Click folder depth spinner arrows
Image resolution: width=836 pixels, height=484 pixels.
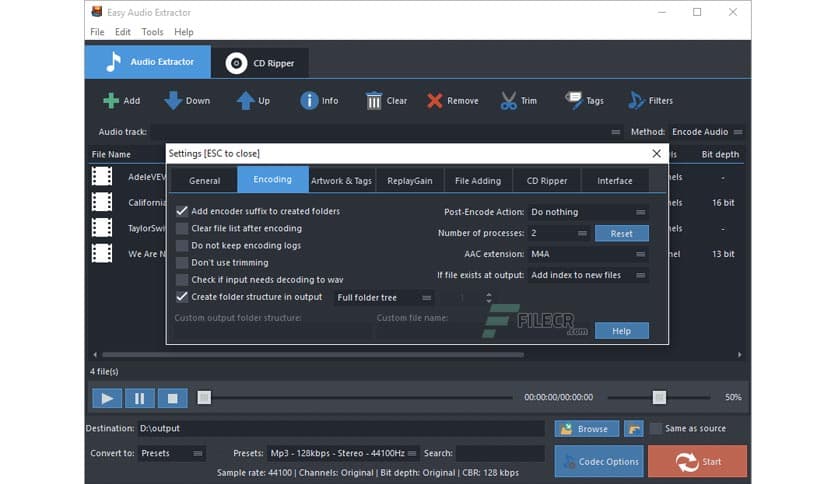489,297
